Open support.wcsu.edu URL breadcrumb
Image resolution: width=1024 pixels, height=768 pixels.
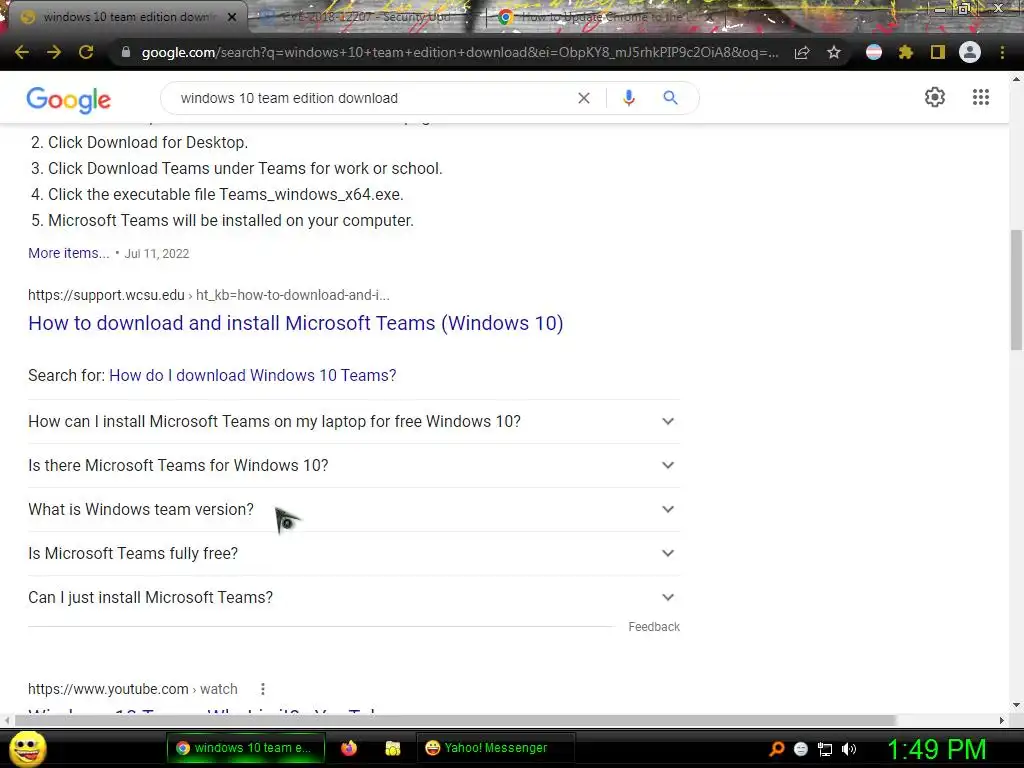(x=209, y=295)
